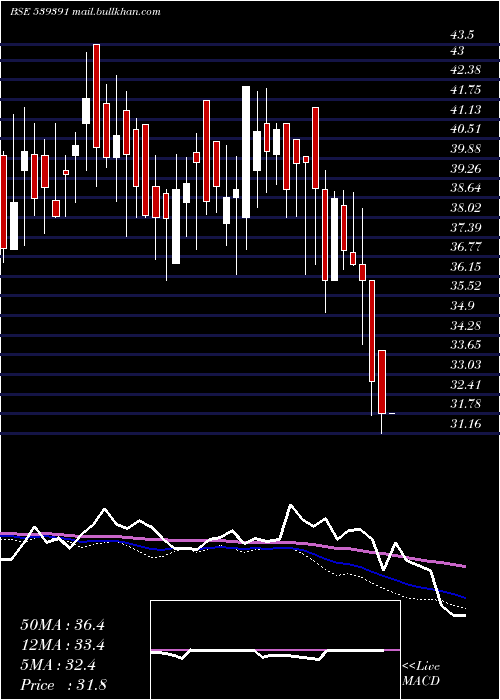Screen dimensions: 500x700
Task: Click the '<<Live MACD' label
Action: 421,673
